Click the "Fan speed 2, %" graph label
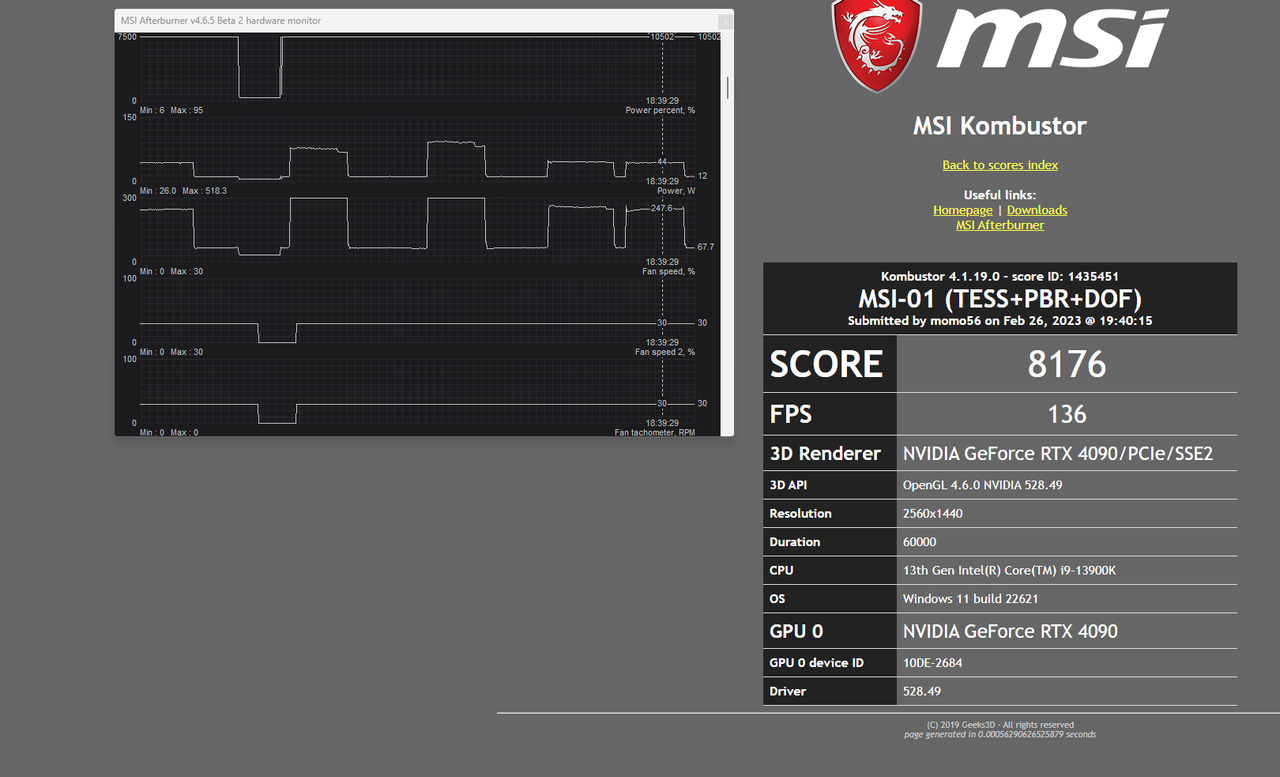Screen dimensions: 1280x777 coord(665,352)
